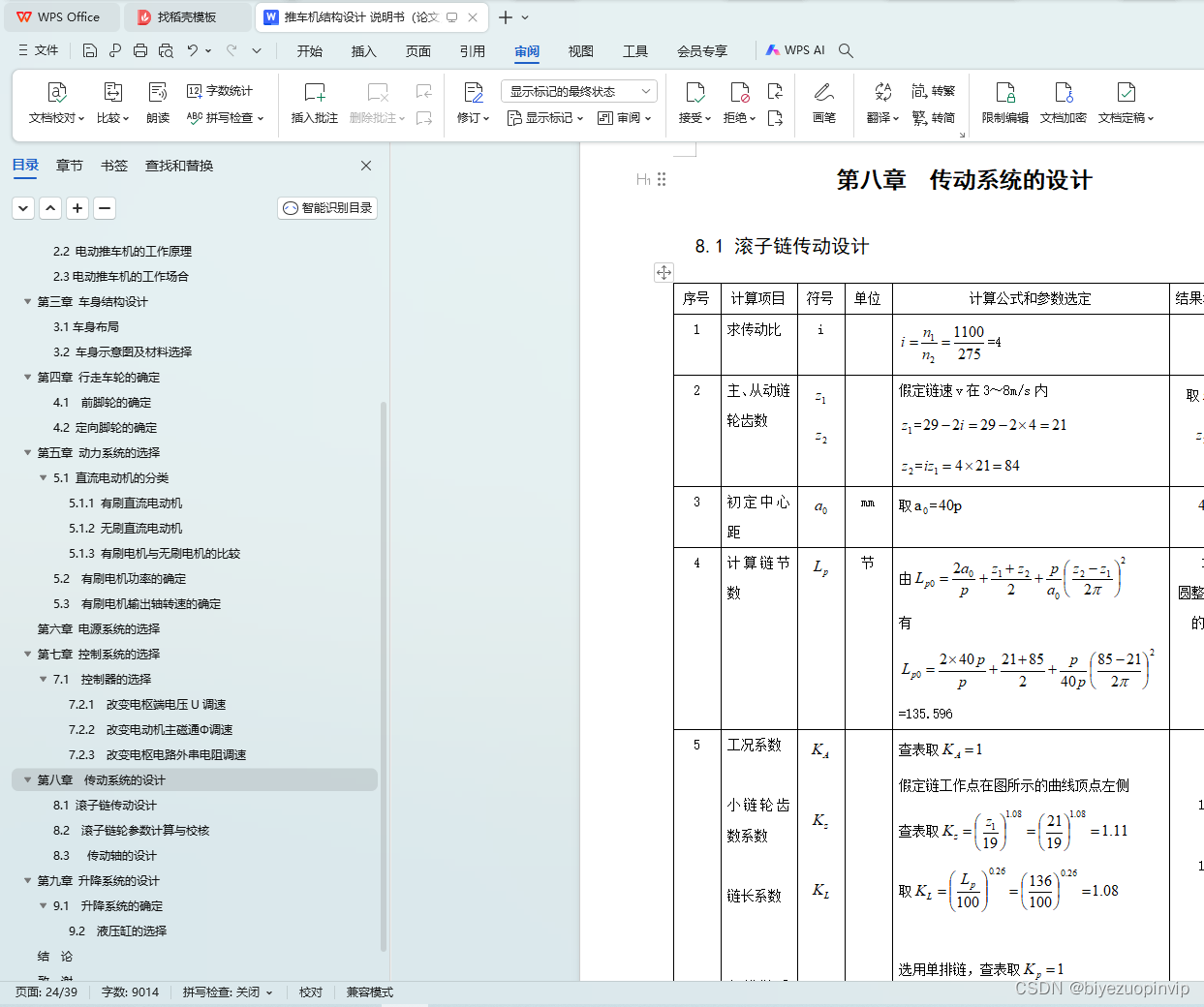Click 拼写检查 spell check
This screenshot has width=1204, height=1007.
(225, 118)
